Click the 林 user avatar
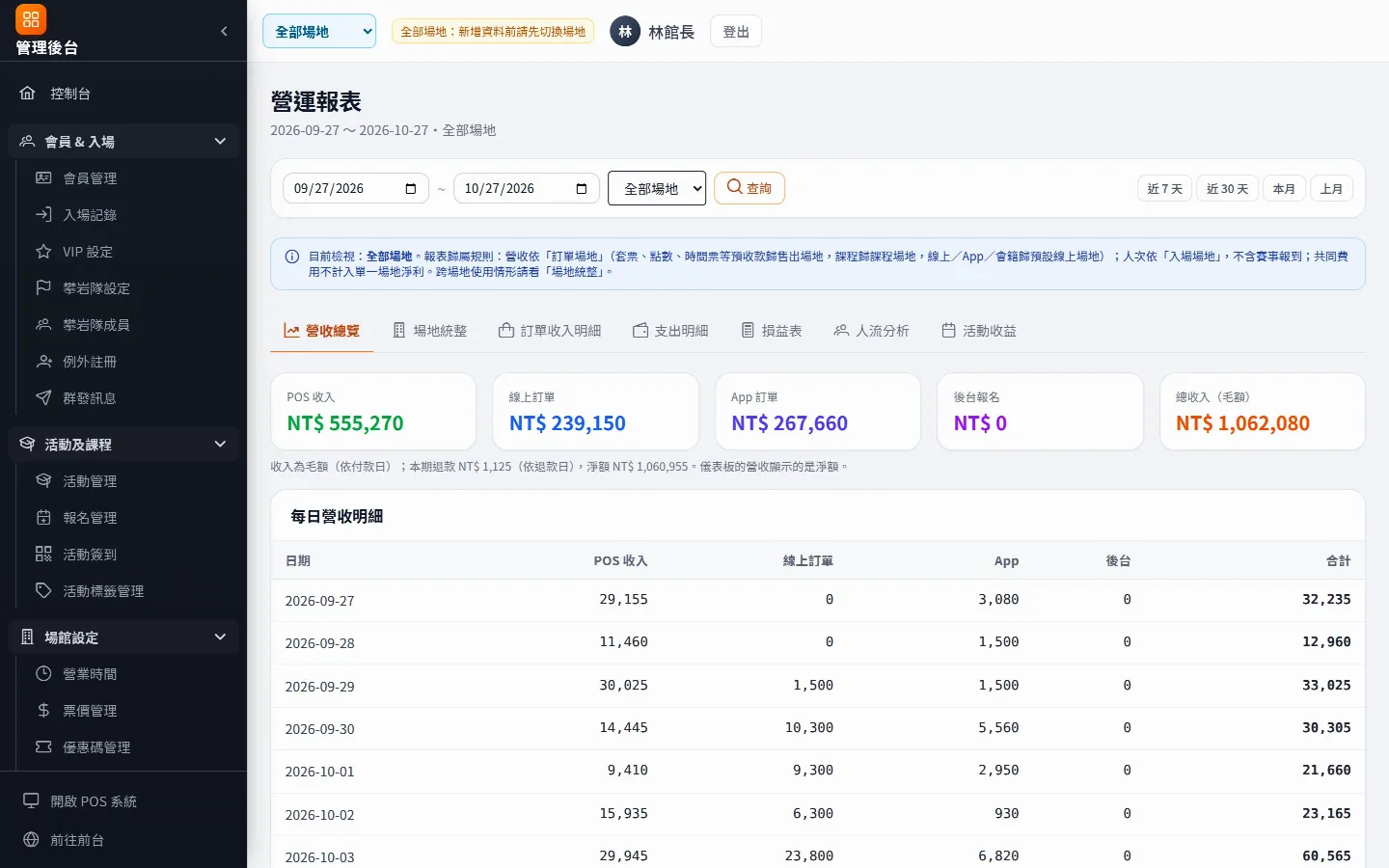This screenshot has width=1389, height=868. (625, 32)
